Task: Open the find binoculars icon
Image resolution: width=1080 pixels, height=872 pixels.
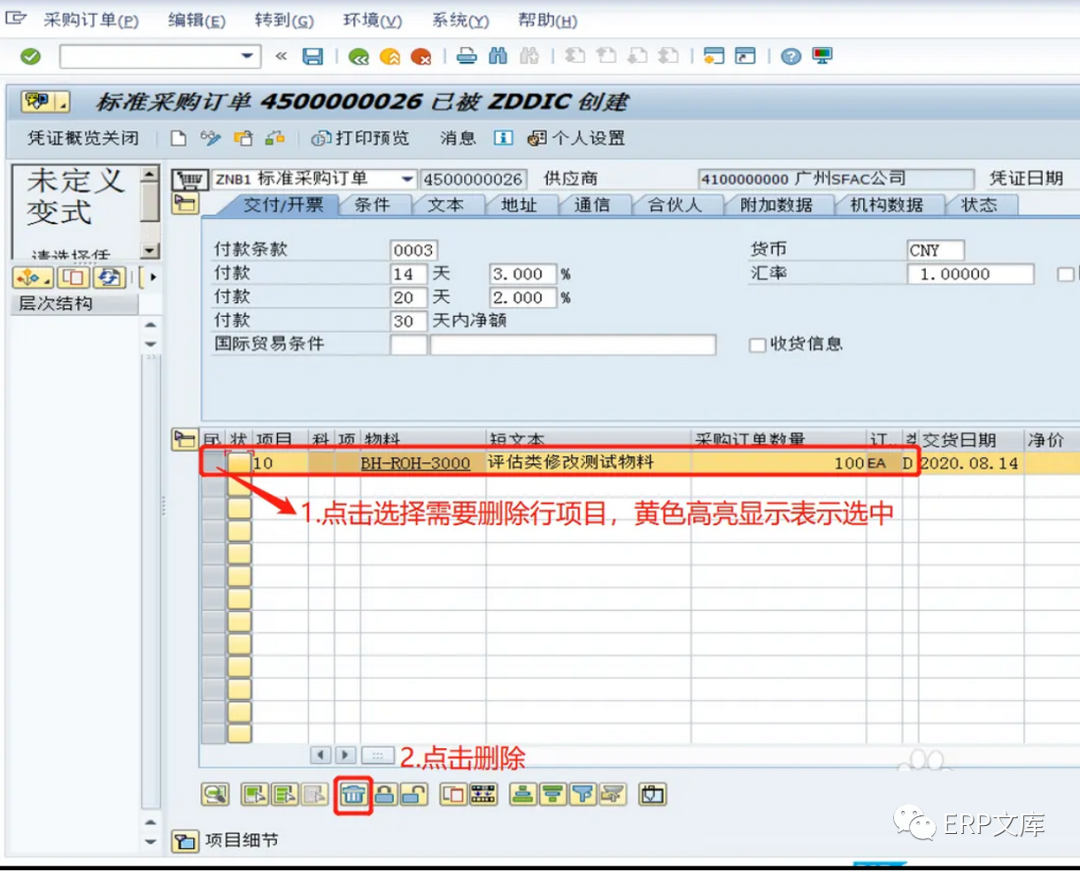Action: [x=496, y=56]
